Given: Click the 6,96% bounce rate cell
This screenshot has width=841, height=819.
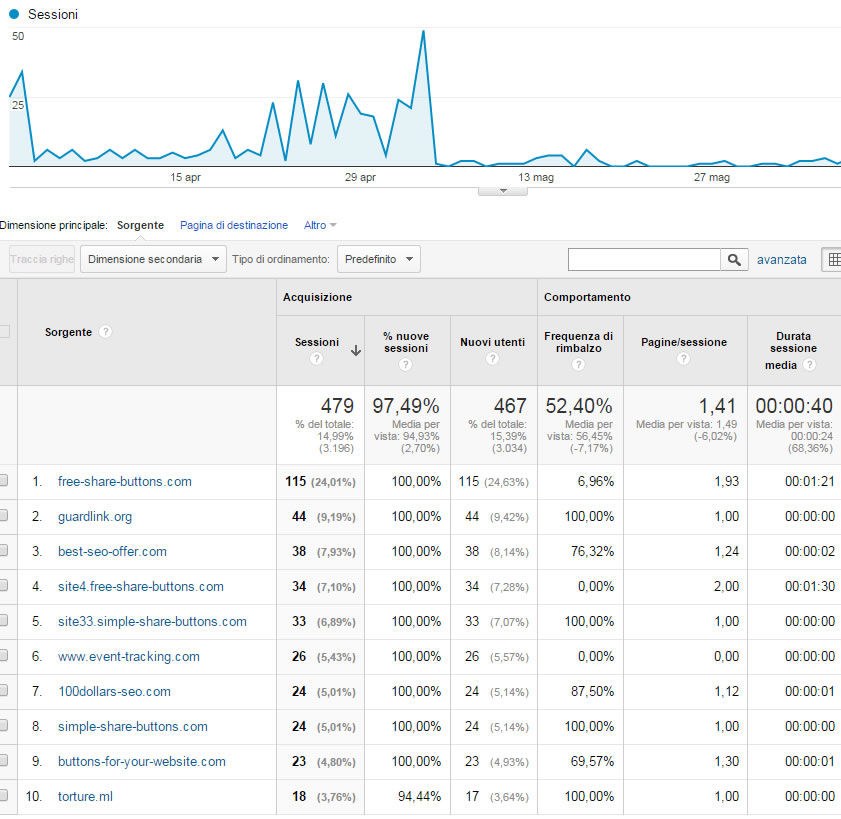Looking at the screenshot, I should (x=595, y=481).
